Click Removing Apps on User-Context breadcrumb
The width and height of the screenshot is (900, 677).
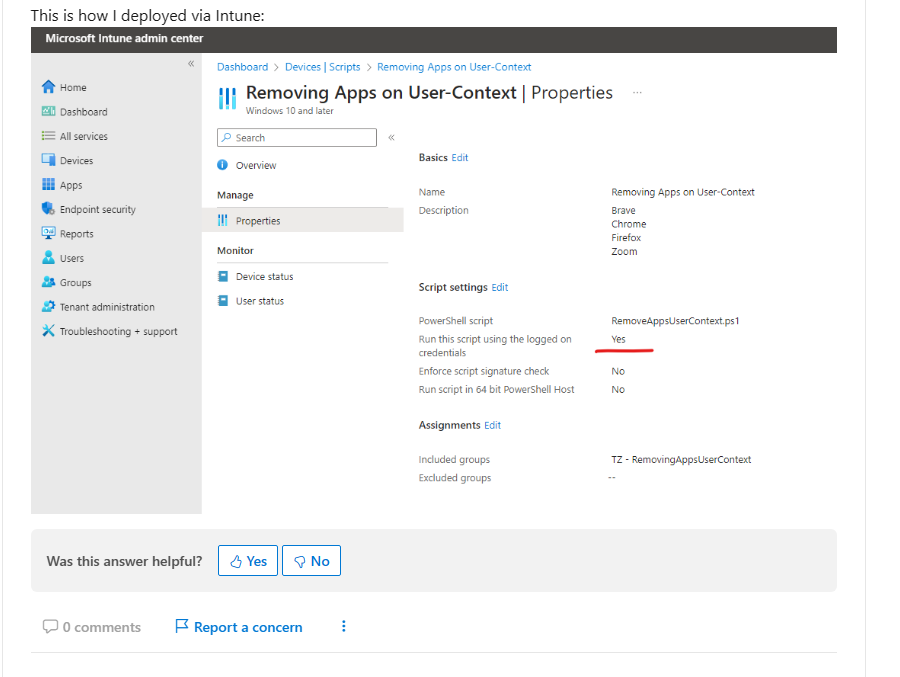coord(454,67)
